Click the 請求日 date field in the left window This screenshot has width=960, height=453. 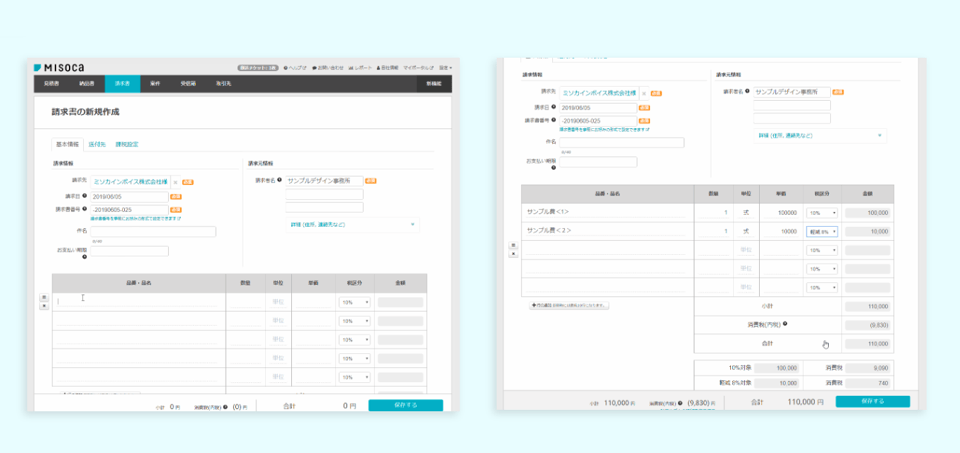tap(128, 196)
